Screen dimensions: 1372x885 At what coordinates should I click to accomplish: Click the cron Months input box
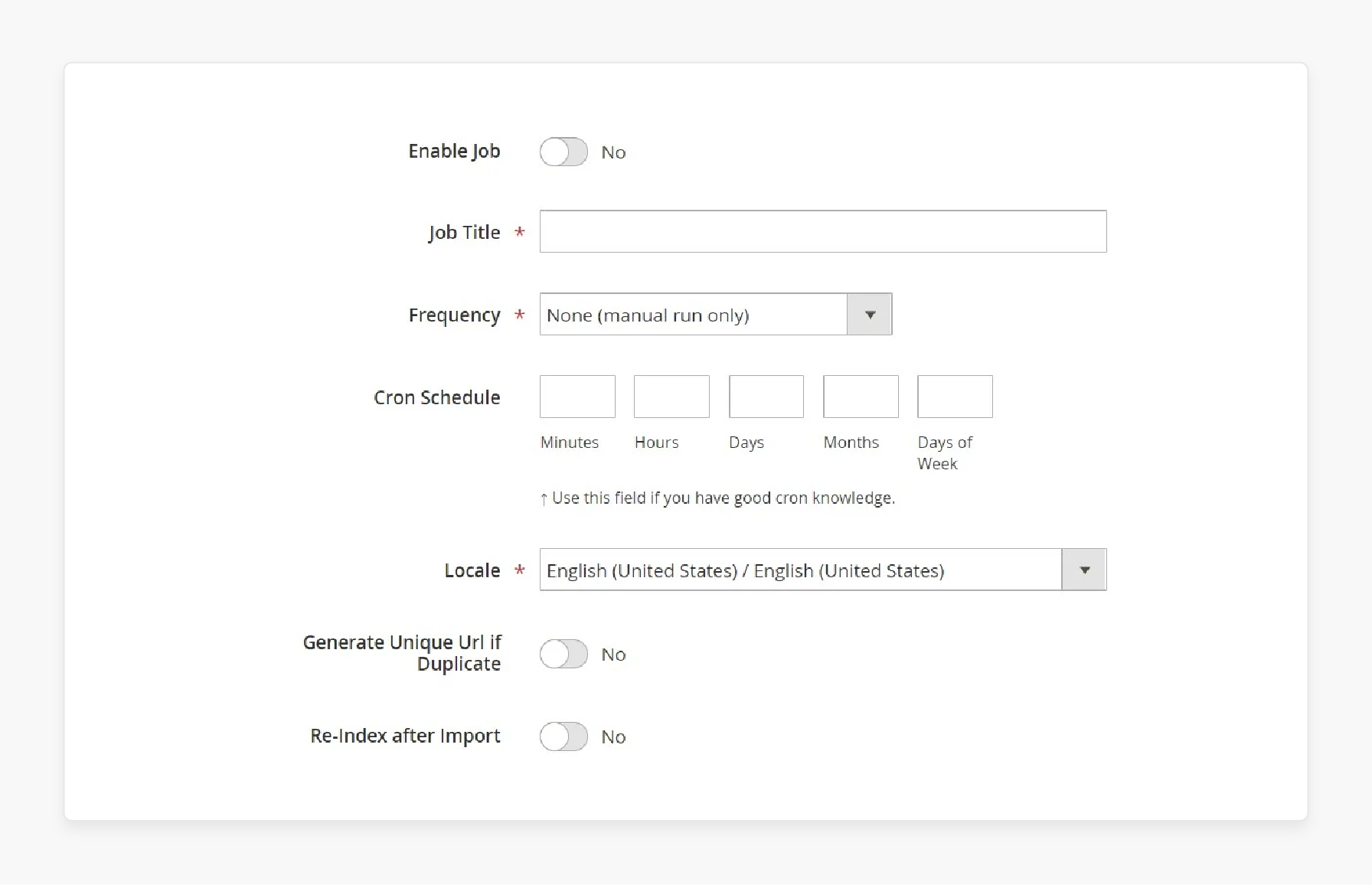861,397
